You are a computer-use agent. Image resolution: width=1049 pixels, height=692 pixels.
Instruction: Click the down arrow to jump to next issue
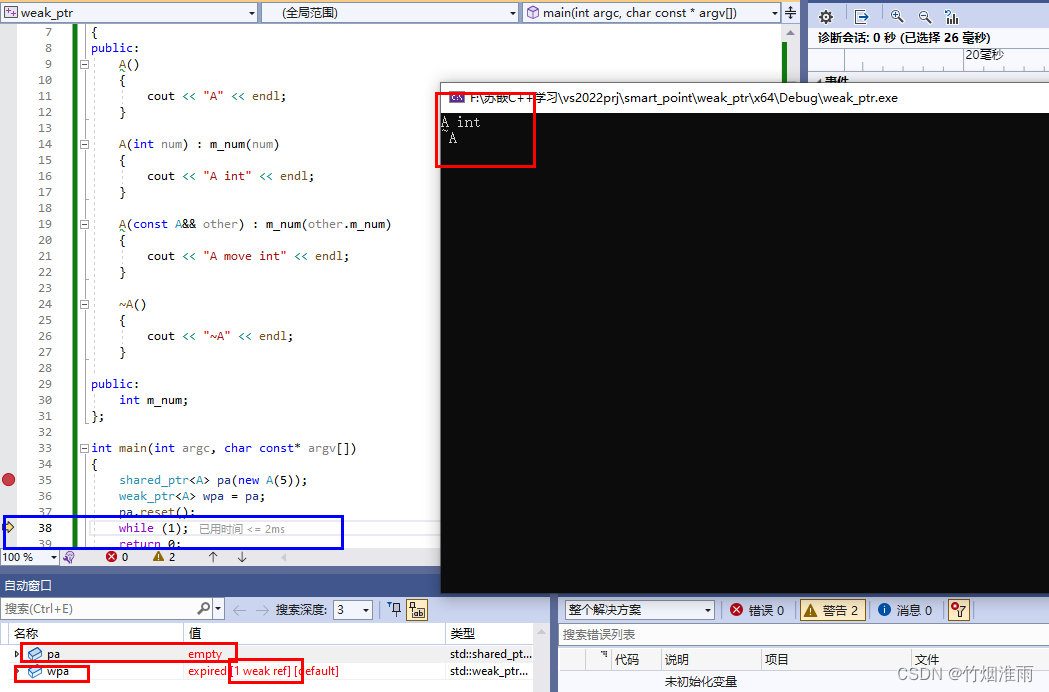242,557
